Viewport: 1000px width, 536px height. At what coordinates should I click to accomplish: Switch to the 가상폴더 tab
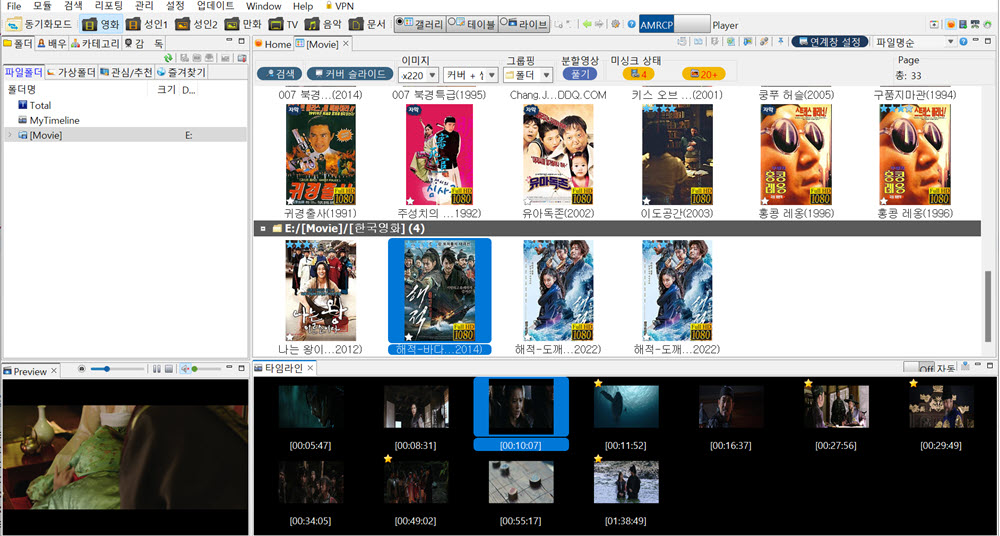[x=71, y=72]
